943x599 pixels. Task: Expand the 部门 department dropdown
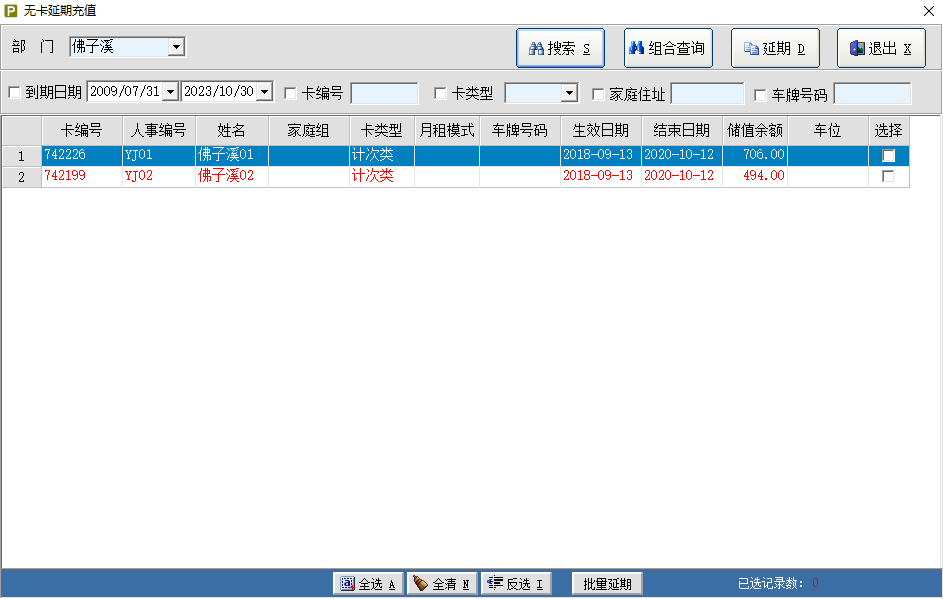[x=176, y=47]
